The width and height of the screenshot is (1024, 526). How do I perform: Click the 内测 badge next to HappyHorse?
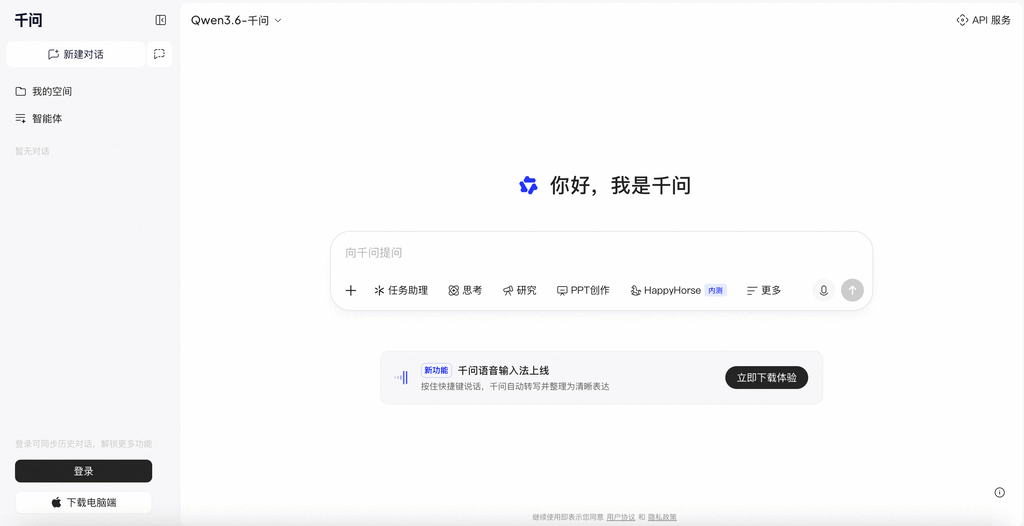click(716, 291)
